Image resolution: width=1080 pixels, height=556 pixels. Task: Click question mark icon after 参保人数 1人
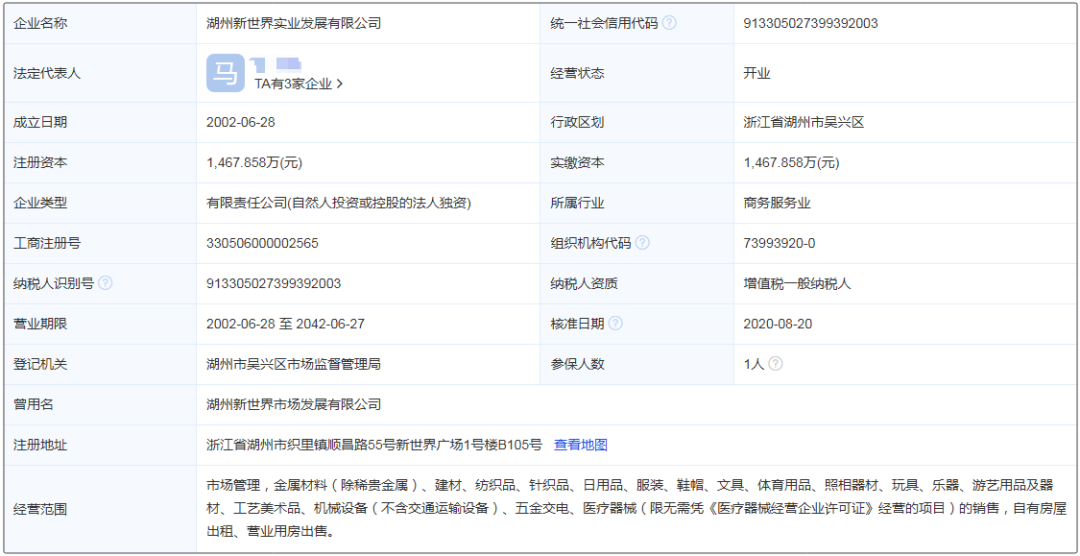tap(775, 364)
